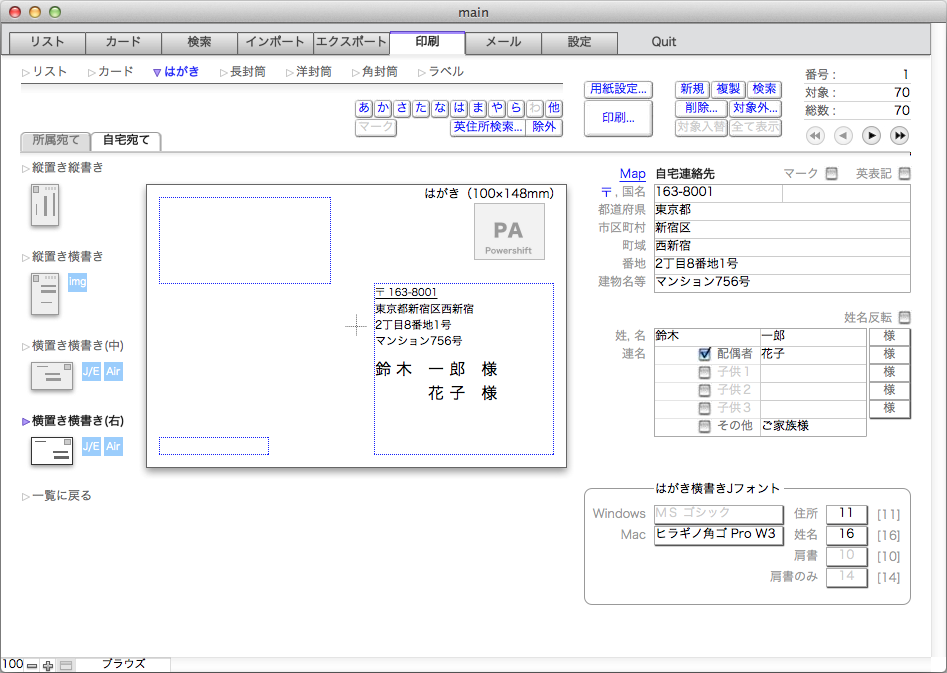Check the その他 checkbox
The width and height of the screenshot is (947, 673).
tap(704, 427)
